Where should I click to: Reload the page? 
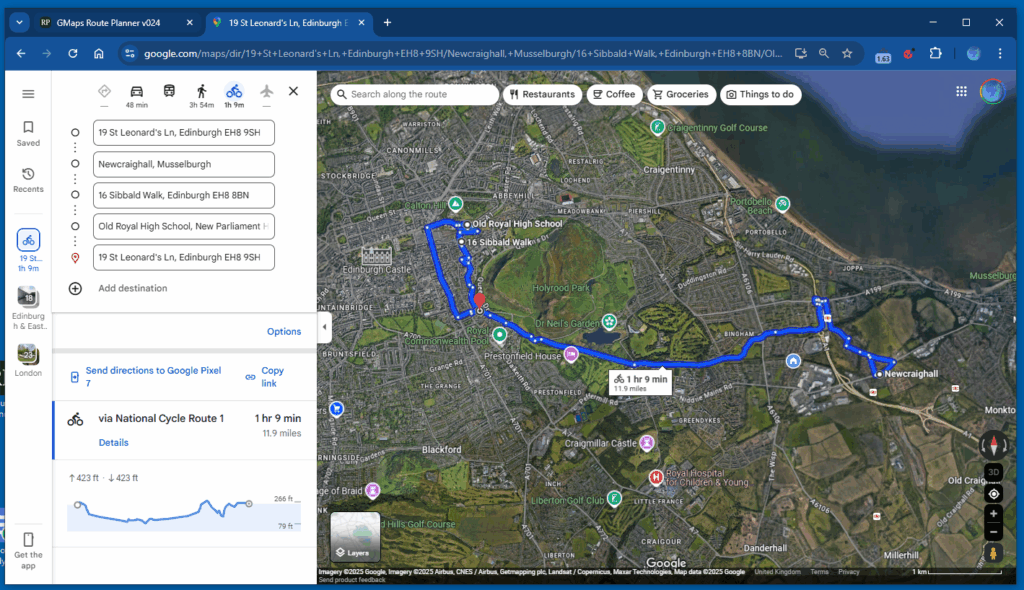point(72,54)
